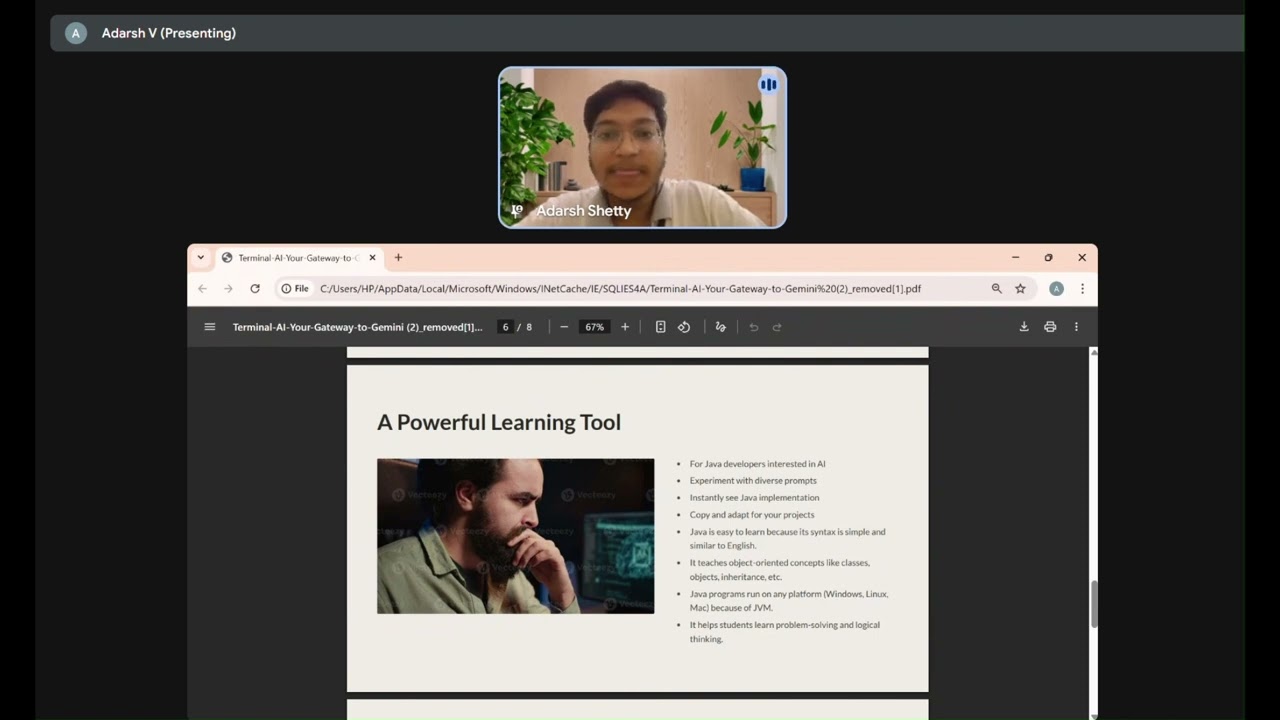Image resolution: width=1280 pixels, height=720 pixels.
Task: Bookmark this page with the star
Action: click(x=1020, y=288)
